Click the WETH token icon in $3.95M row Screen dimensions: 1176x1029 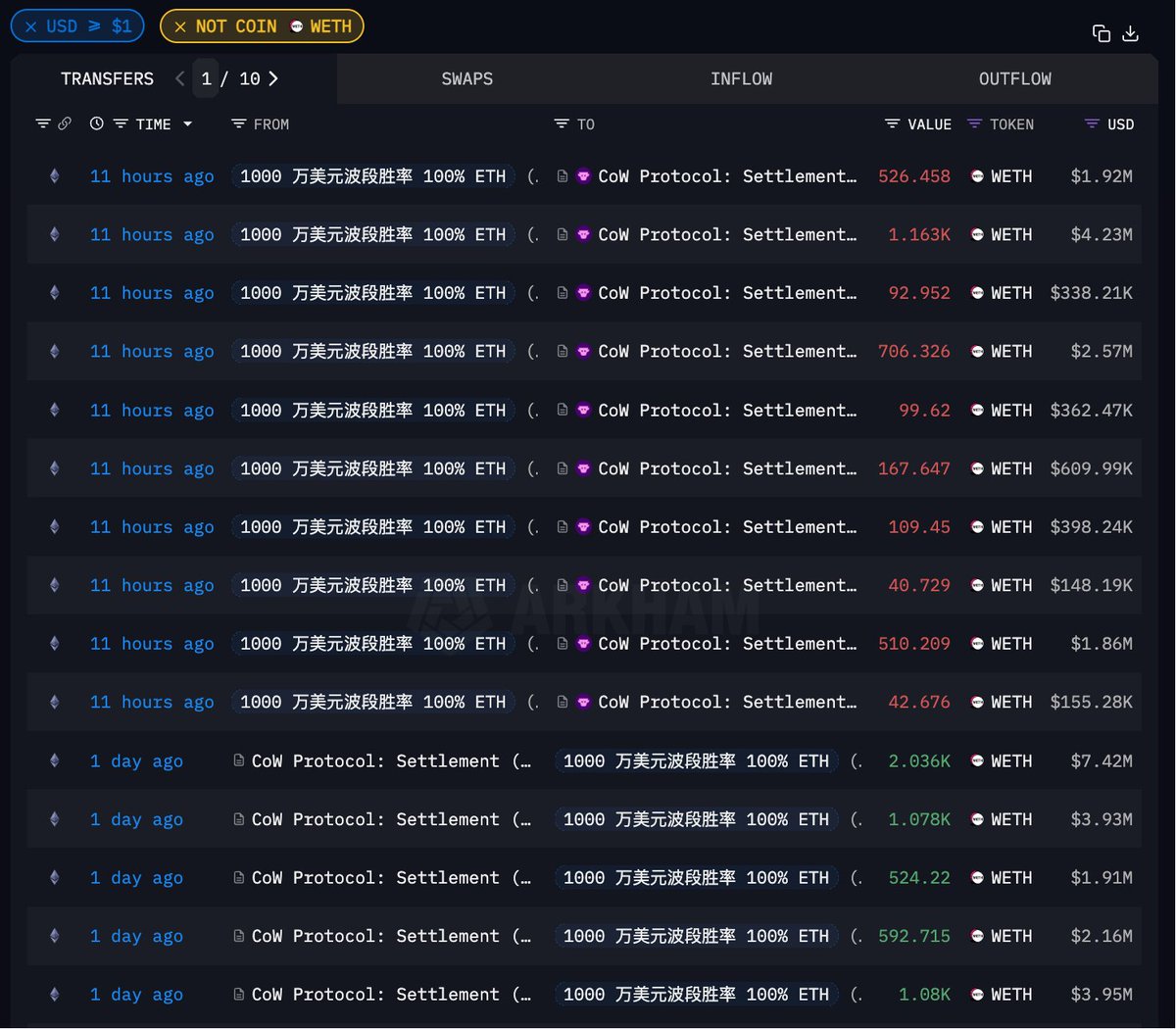(x=977, y=995)
